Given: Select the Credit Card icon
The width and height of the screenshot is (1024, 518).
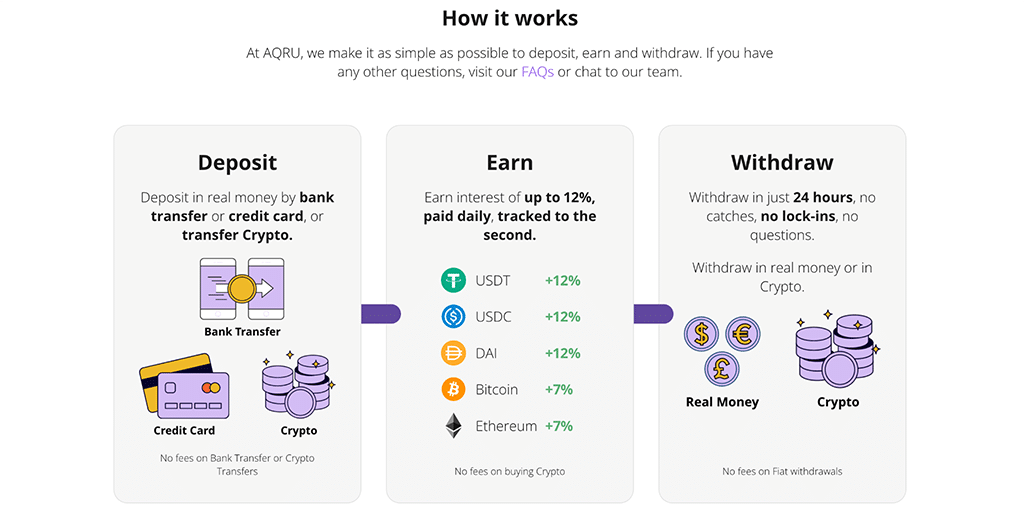Looking at the screenshot, I should pyautogui.click(x=184, y=386).
